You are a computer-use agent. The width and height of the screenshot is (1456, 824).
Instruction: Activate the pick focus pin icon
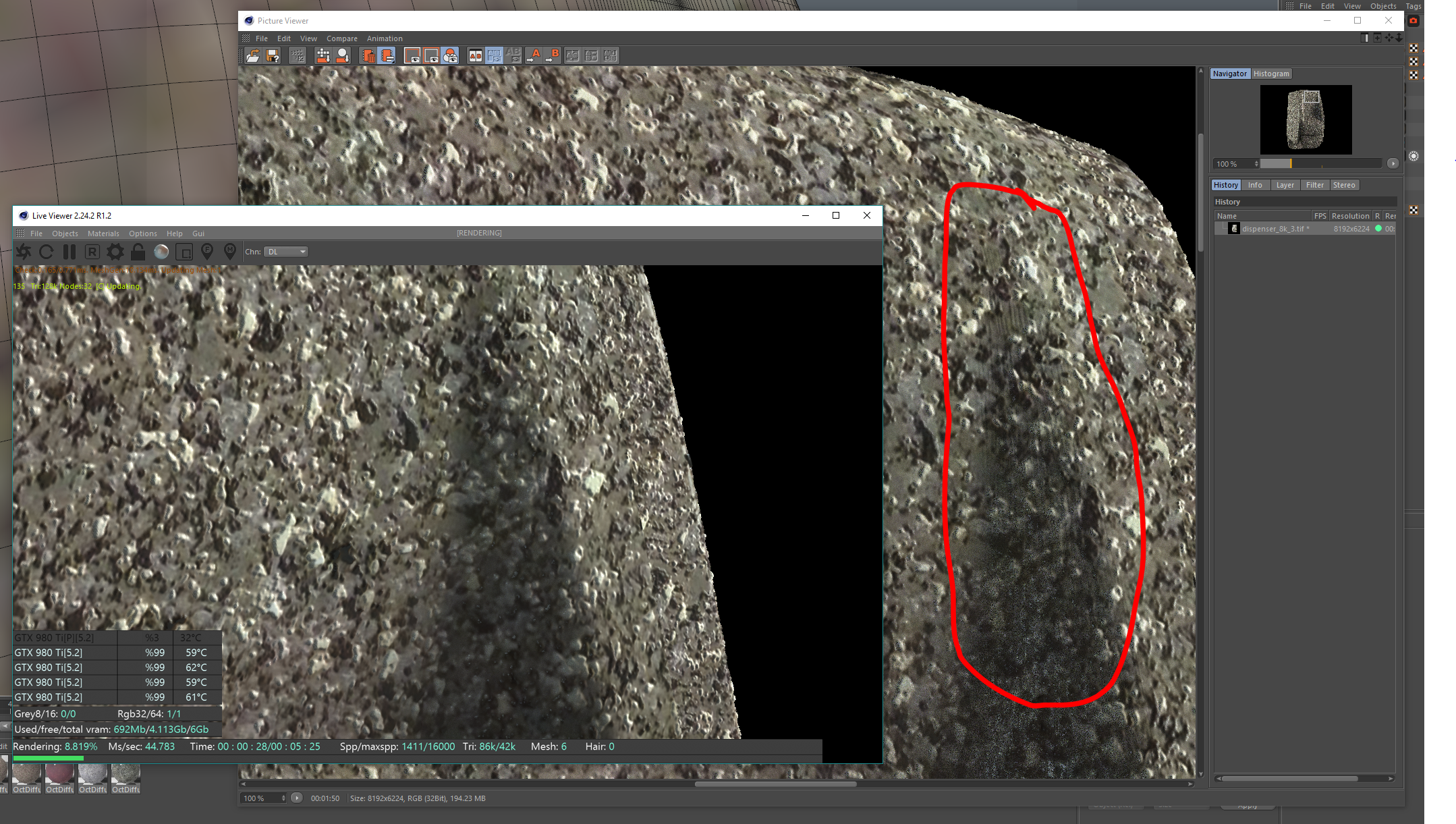coord(207,252)
